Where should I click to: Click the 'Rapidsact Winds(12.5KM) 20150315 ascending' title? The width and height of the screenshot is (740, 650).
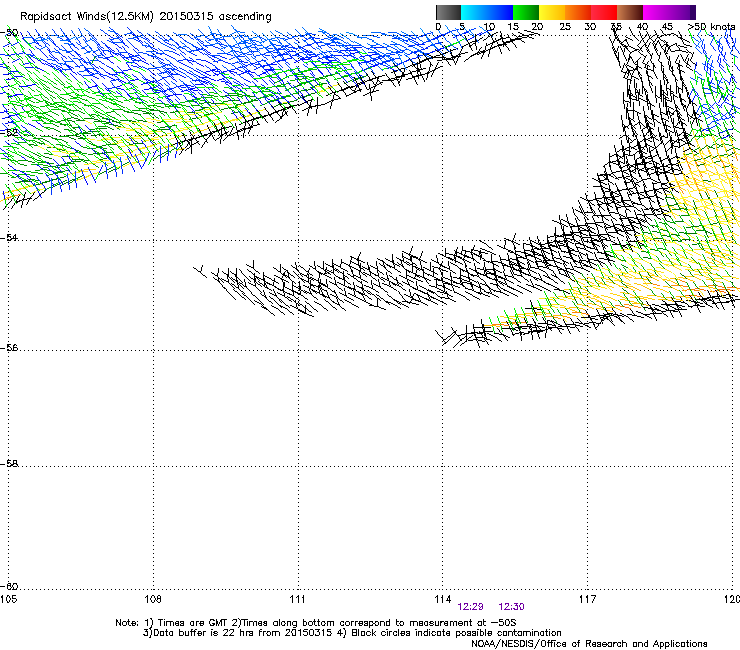146,17
